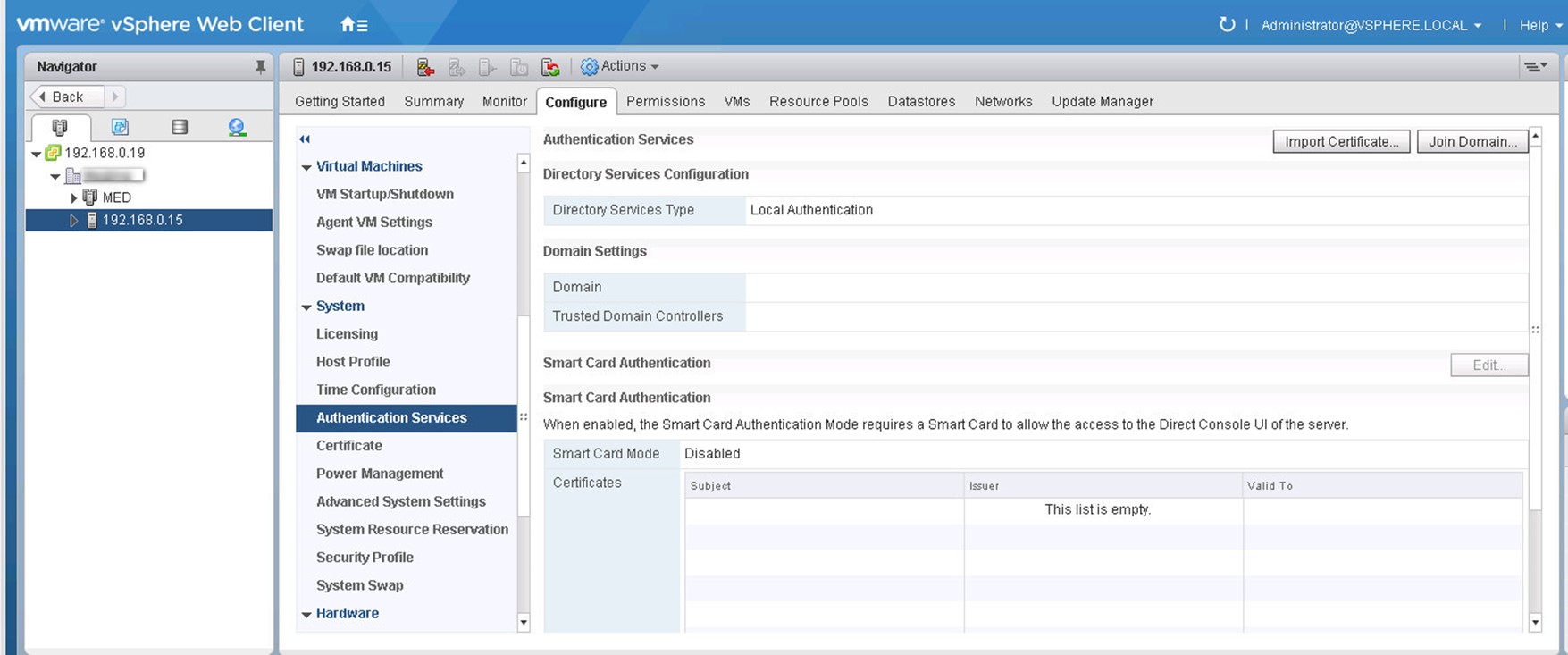This screenshot has height=655, width=1568.
Task: Open Networking navigator view
Action: tap(237, 127)
